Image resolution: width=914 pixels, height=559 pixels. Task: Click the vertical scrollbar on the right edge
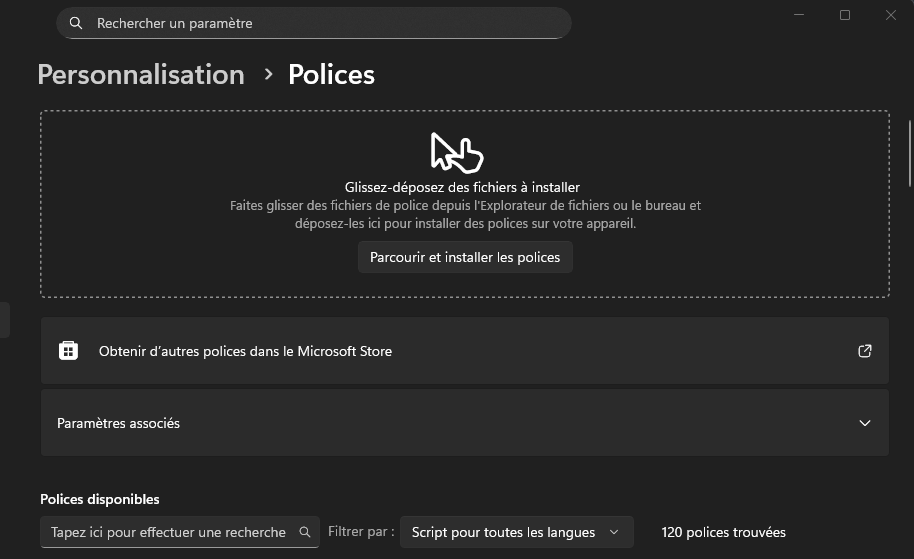pos(909,150)
